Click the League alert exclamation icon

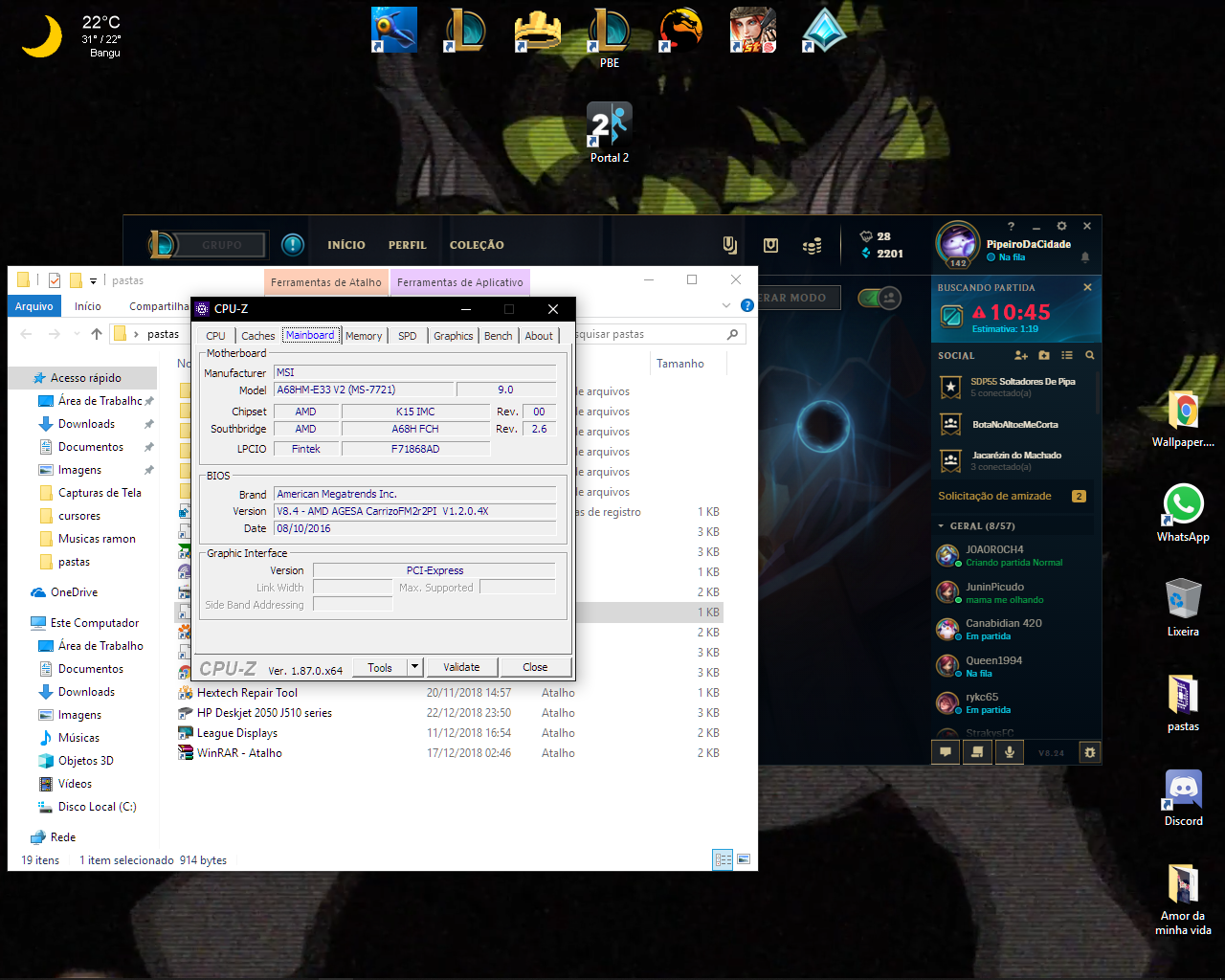pos(293,245)
